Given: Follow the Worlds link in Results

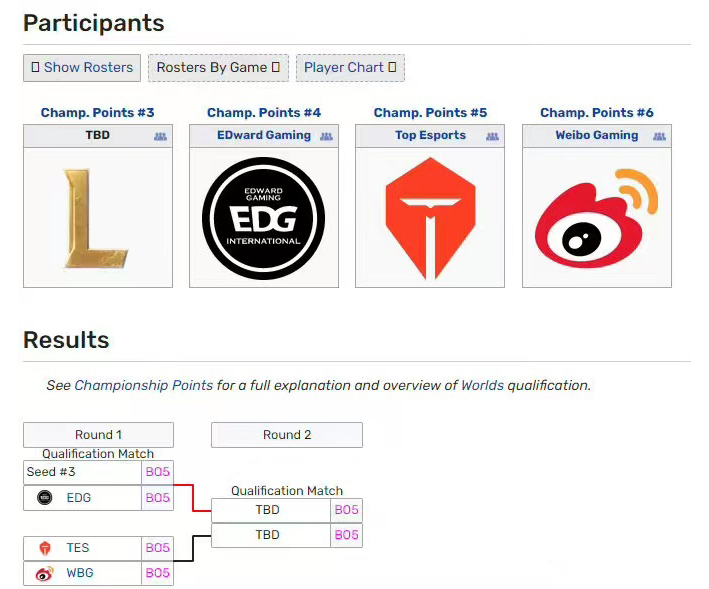Looking at the screenshot, I should click(482, 385).
